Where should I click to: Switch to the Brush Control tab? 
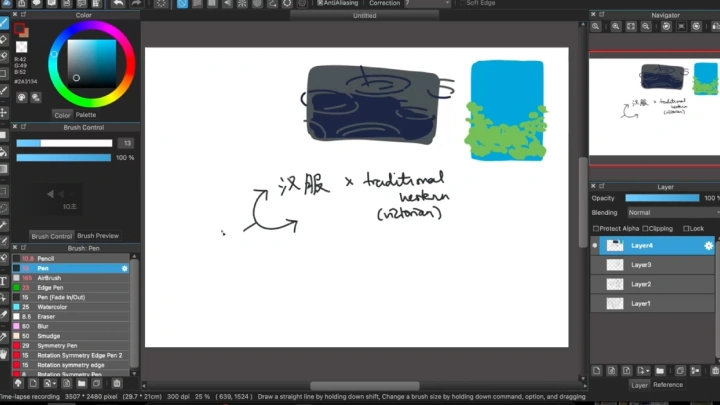coord(51,236)
